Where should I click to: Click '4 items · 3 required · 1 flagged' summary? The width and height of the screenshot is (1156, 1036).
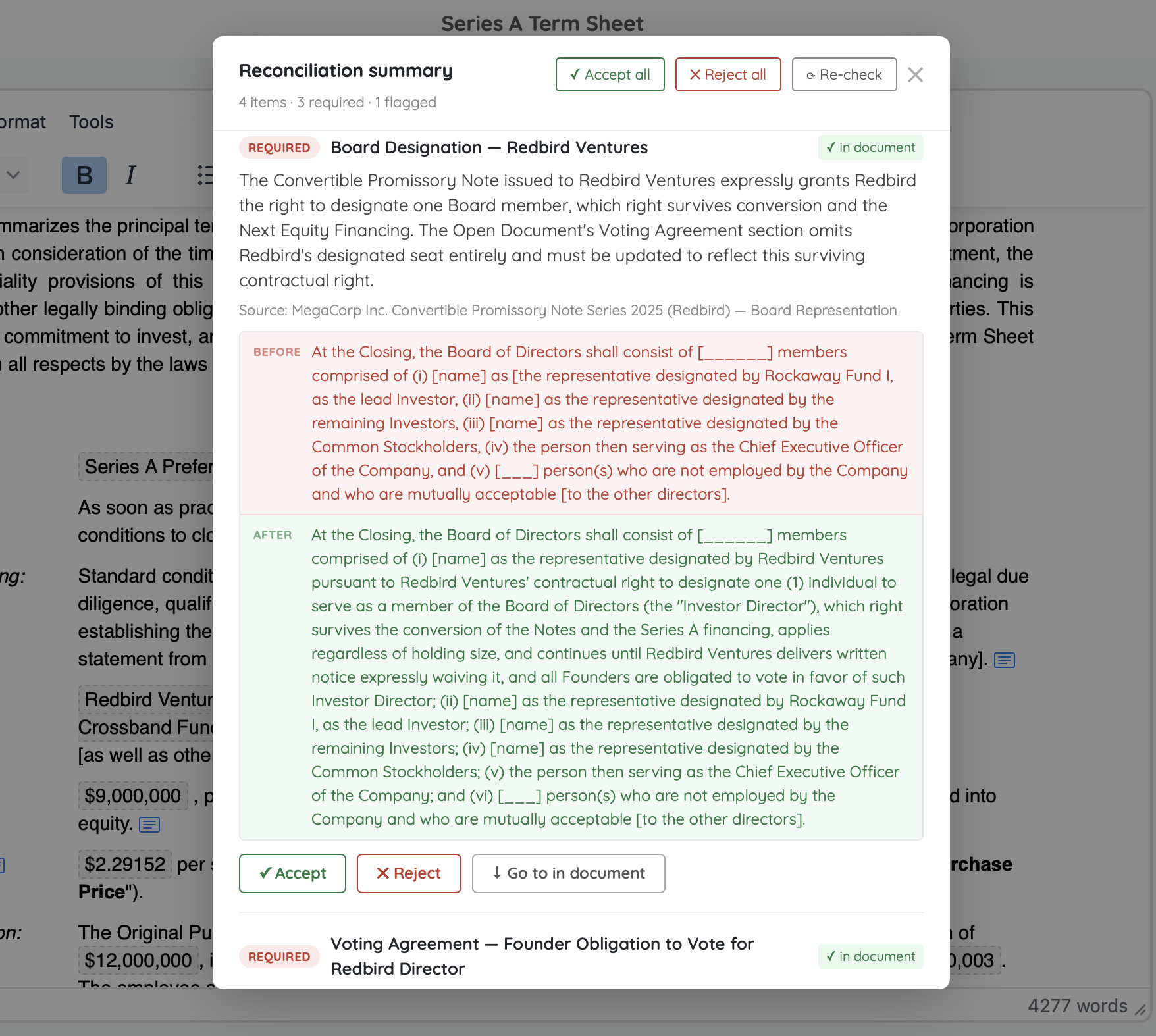(x=338, y=102)
